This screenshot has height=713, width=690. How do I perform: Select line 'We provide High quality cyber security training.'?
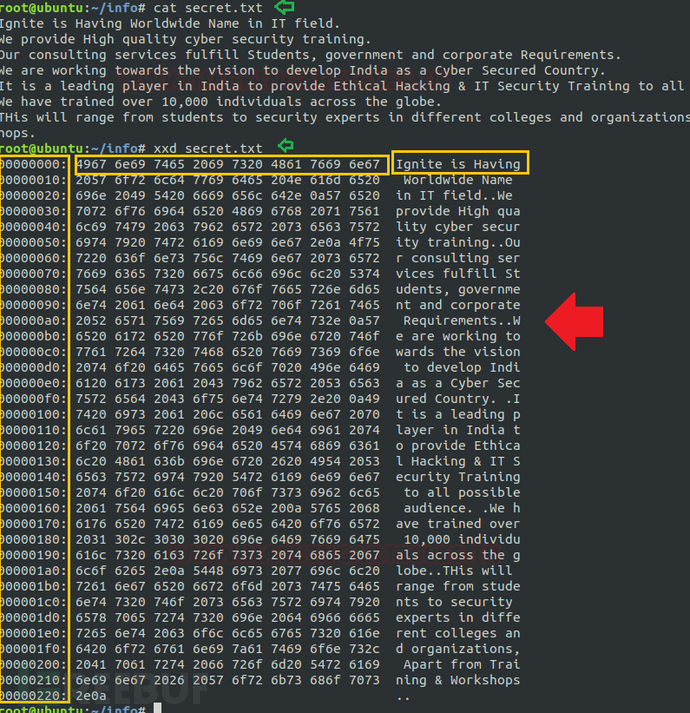point(185,39)
